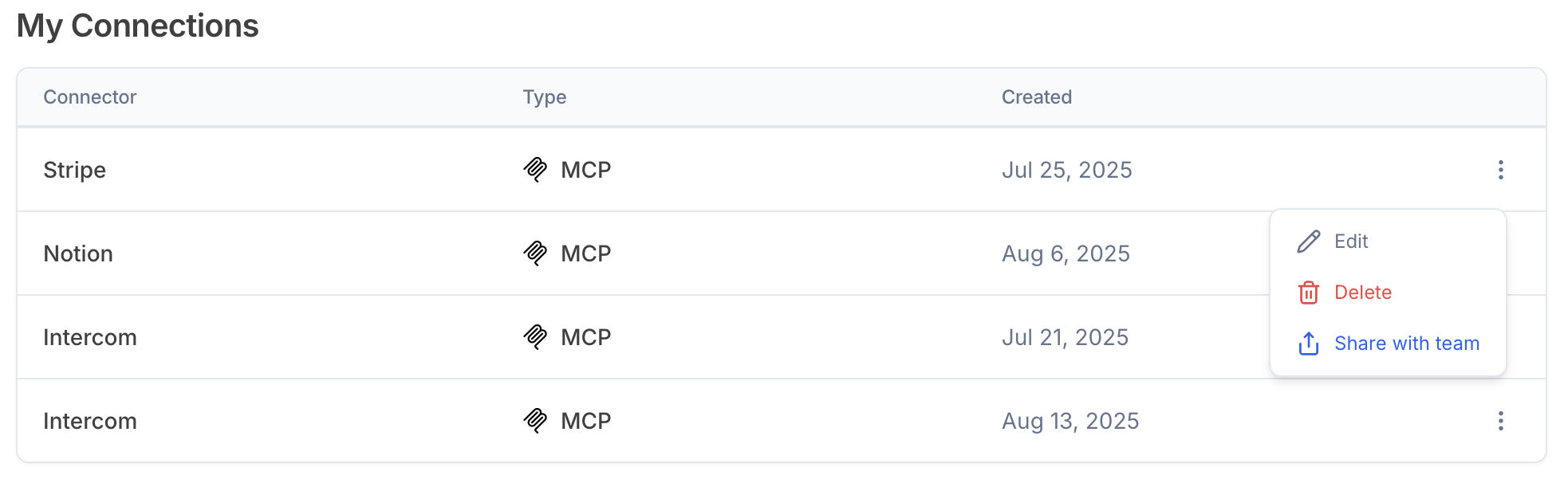Viewport: 1568px width, 483px height.
Task: Select the Jul 21 Intercom row
Action: click(x=319, y=336)
